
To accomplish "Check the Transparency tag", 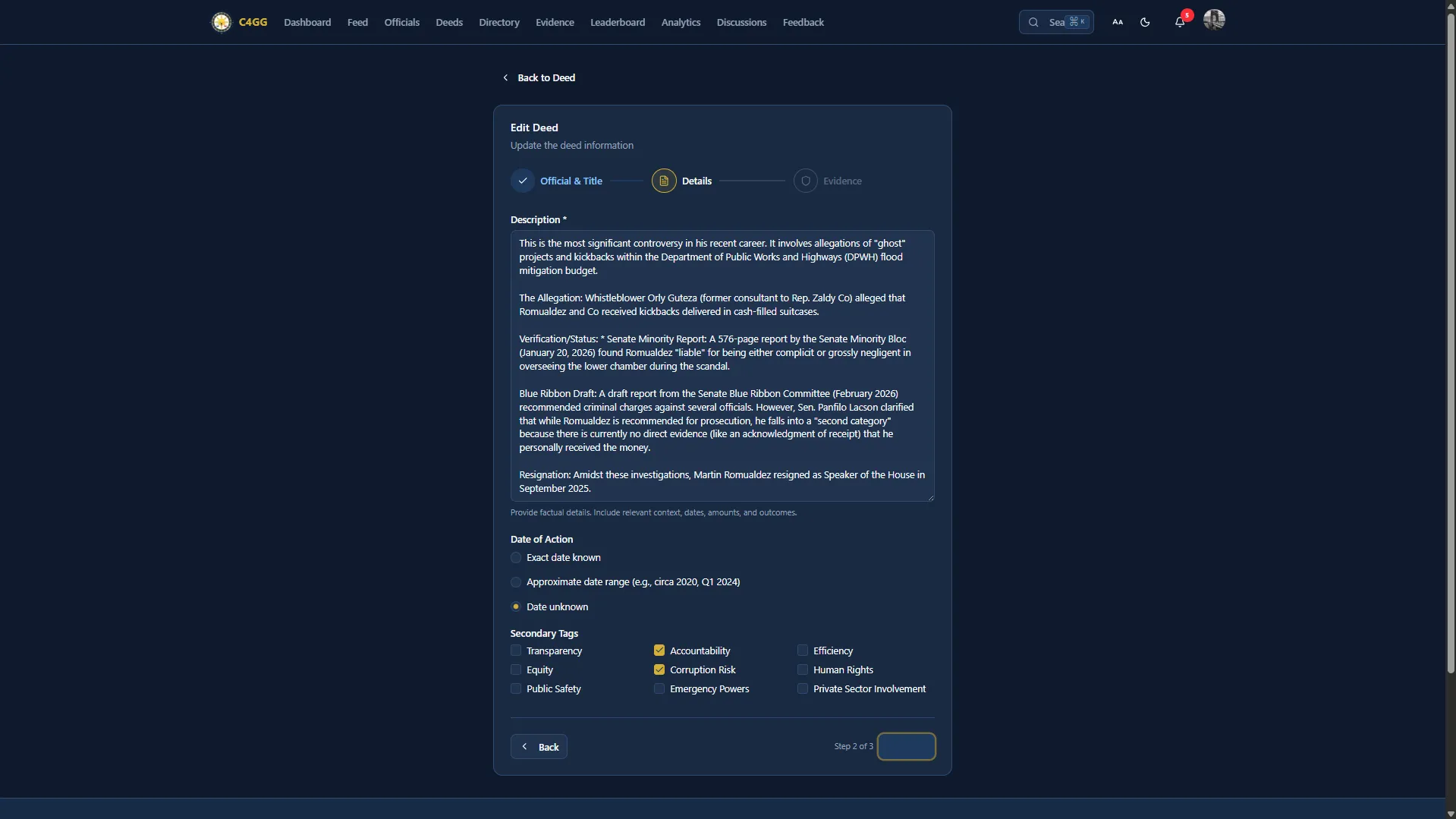I will click(x=516, y=650).
